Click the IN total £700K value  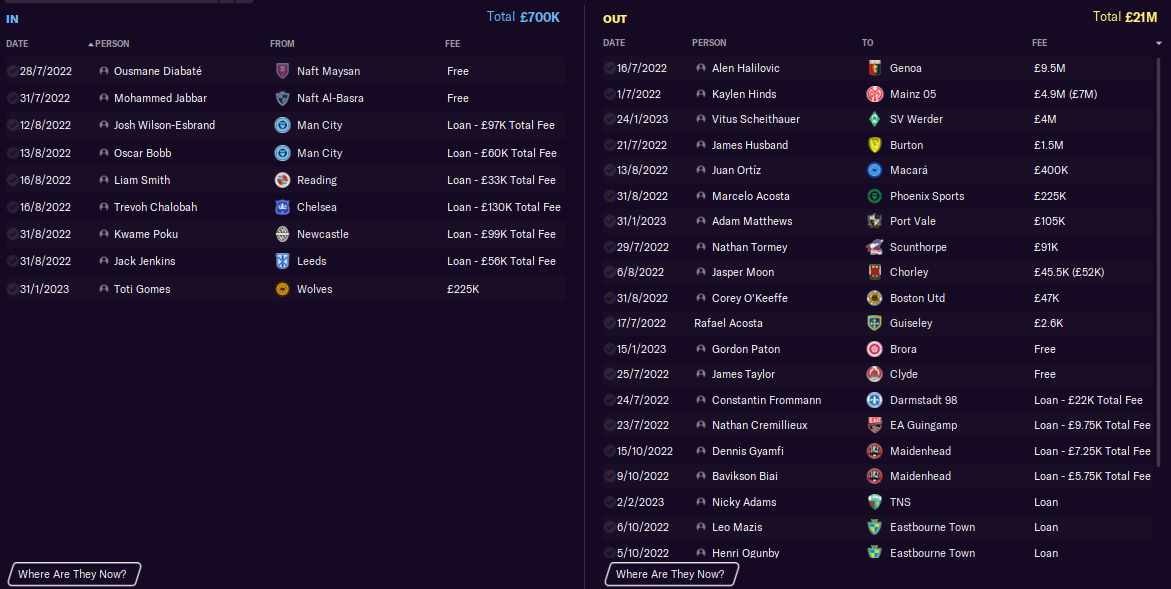tap(540, 16)
